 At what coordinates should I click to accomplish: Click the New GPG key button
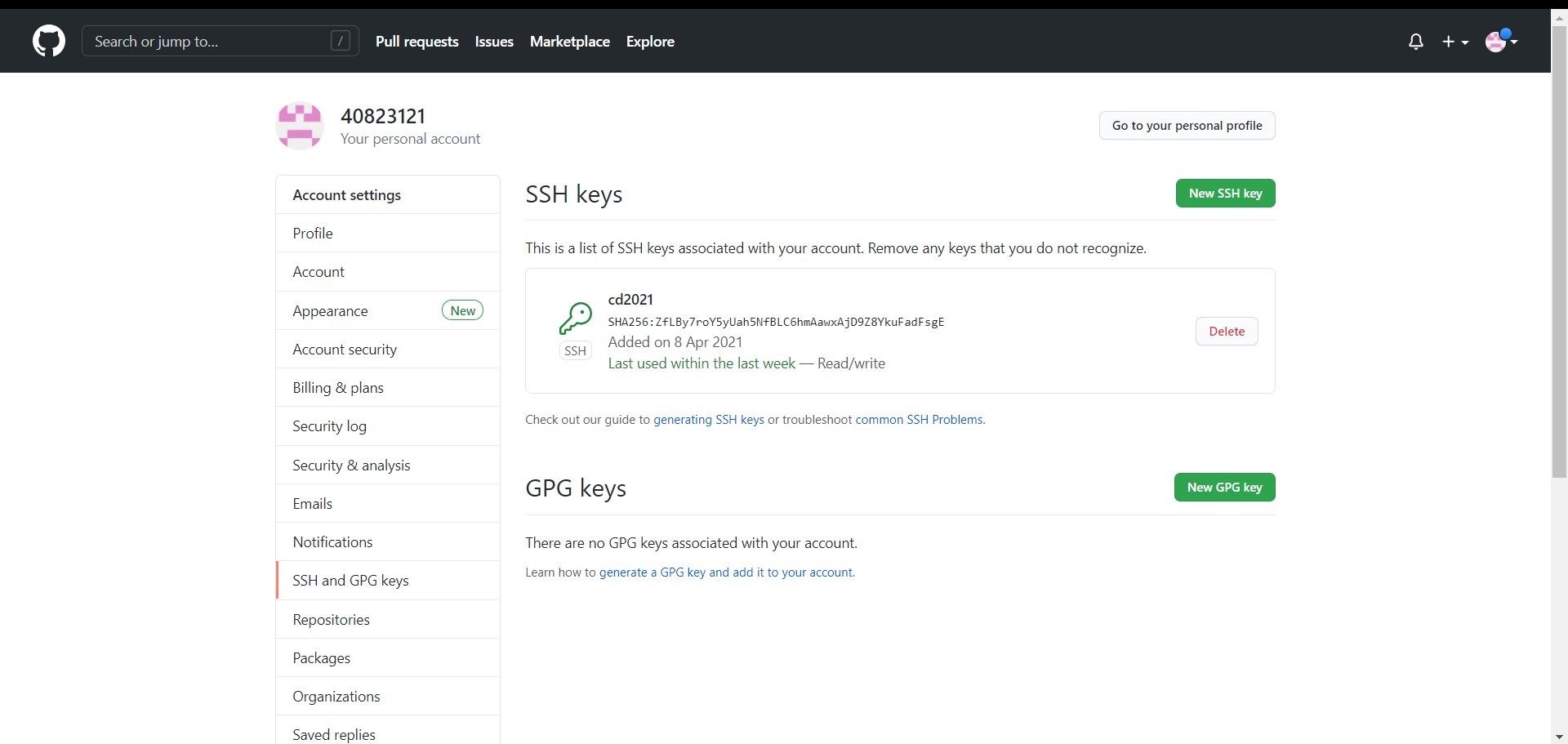(1224, 488)
